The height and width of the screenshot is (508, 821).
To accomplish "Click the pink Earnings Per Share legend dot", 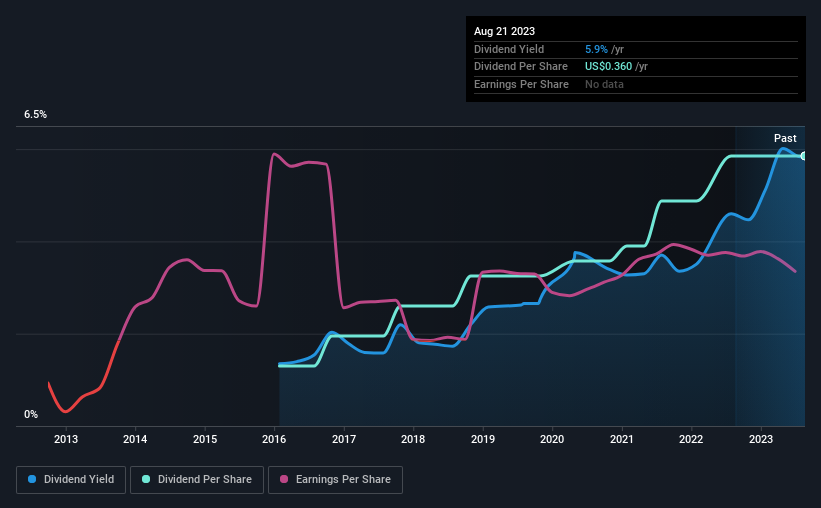I will coord(284,479).
